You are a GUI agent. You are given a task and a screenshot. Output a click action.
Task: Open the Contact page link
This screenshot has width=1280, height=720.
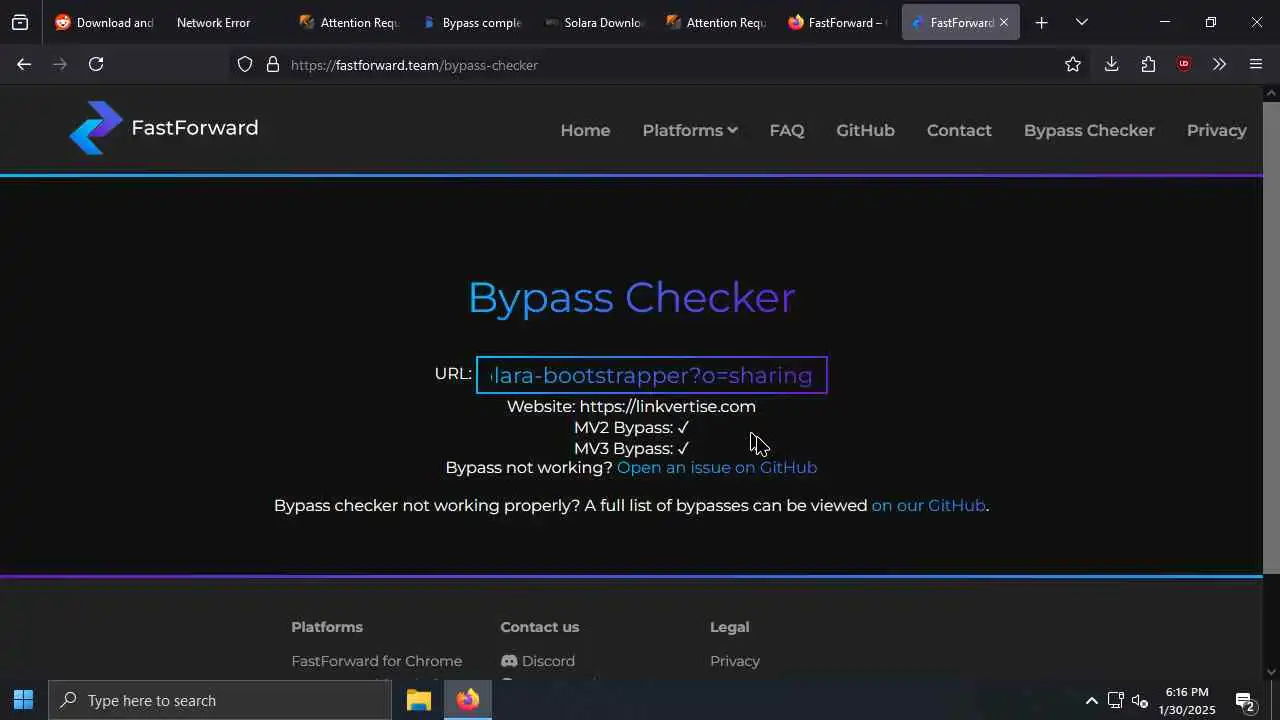click(x=959, y=130)
